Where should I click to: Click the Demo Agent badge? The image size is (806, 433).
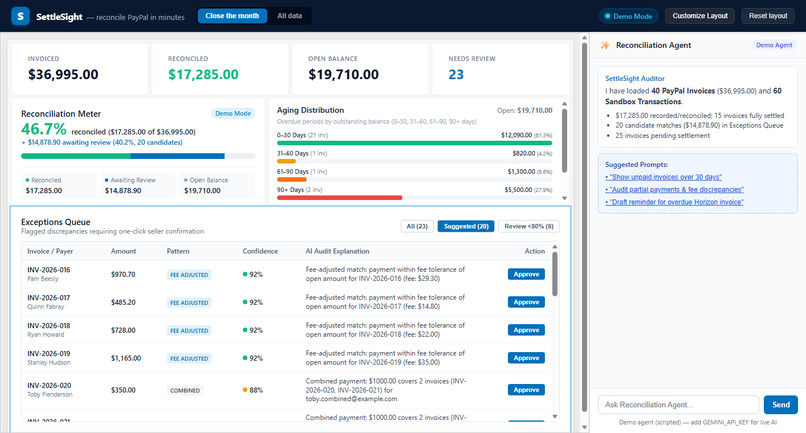point(774,45)
